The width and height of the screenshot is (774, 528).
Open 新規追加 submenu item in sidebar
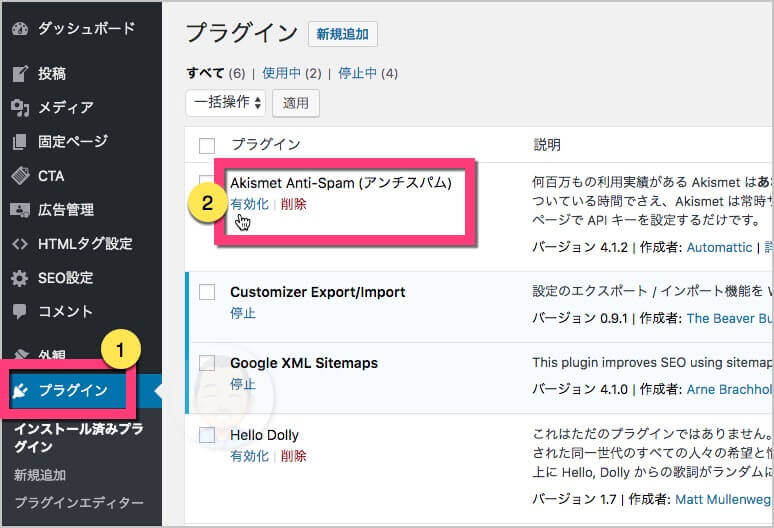tap(40, 475)
